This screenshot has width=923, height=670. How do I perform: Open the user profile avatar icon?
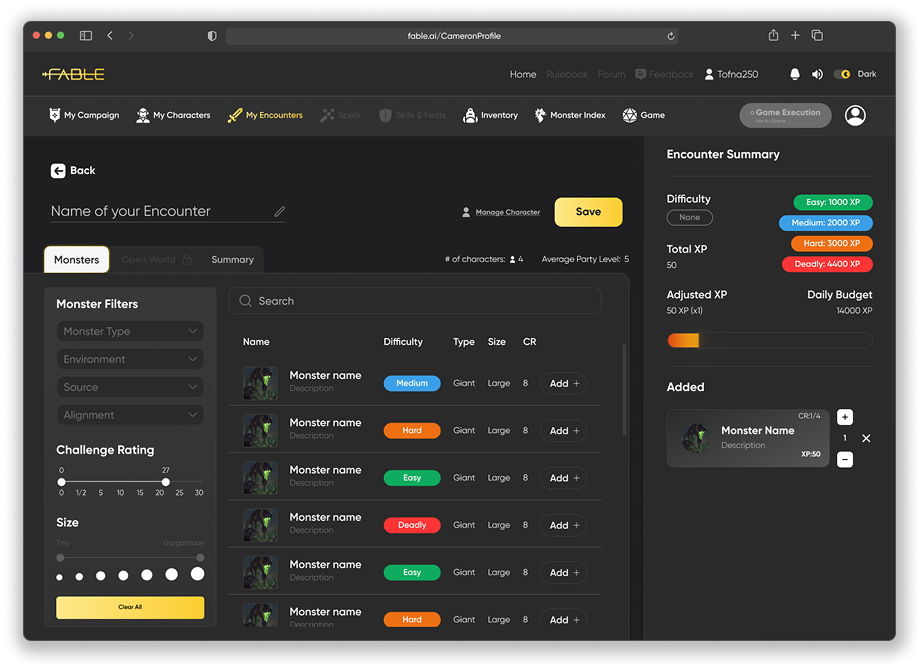pos(855,116)
